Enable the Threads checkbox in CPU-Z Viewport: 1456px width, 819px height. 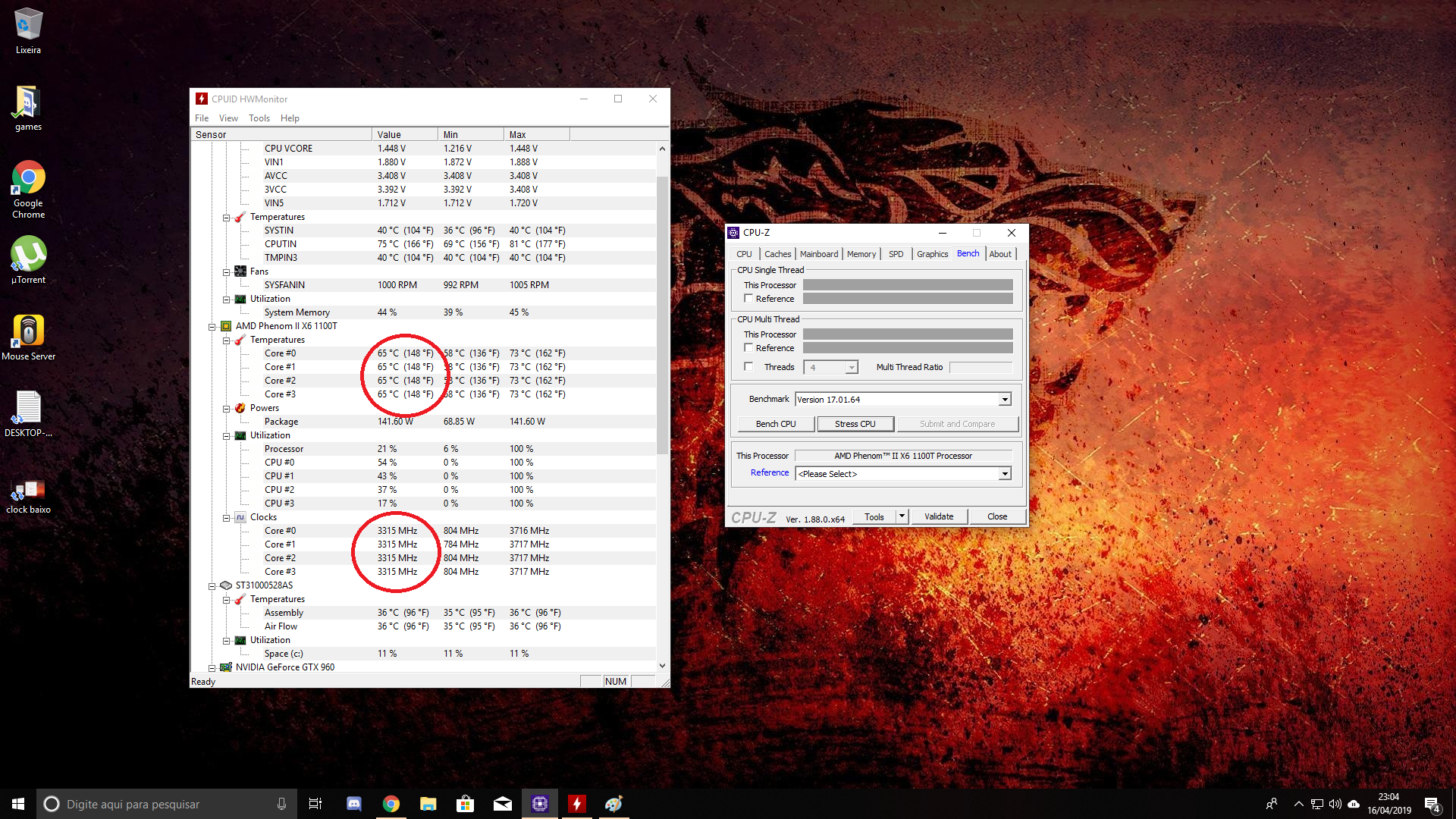[x=748, y=367]
